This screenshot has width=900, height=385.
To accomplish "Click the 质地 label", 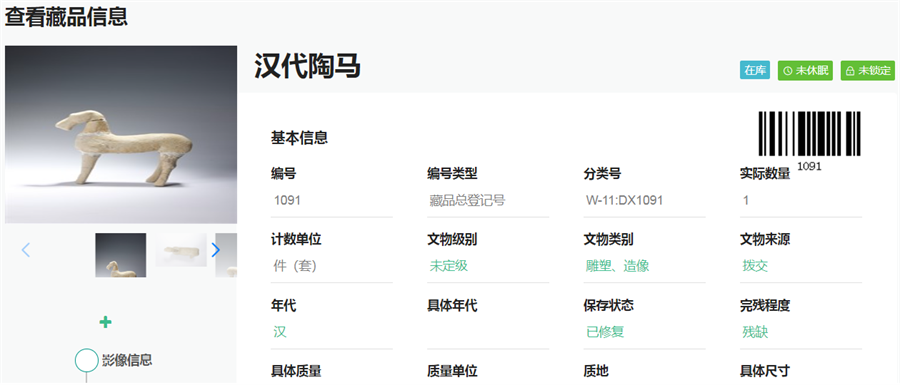I will (x=596, y=372).
